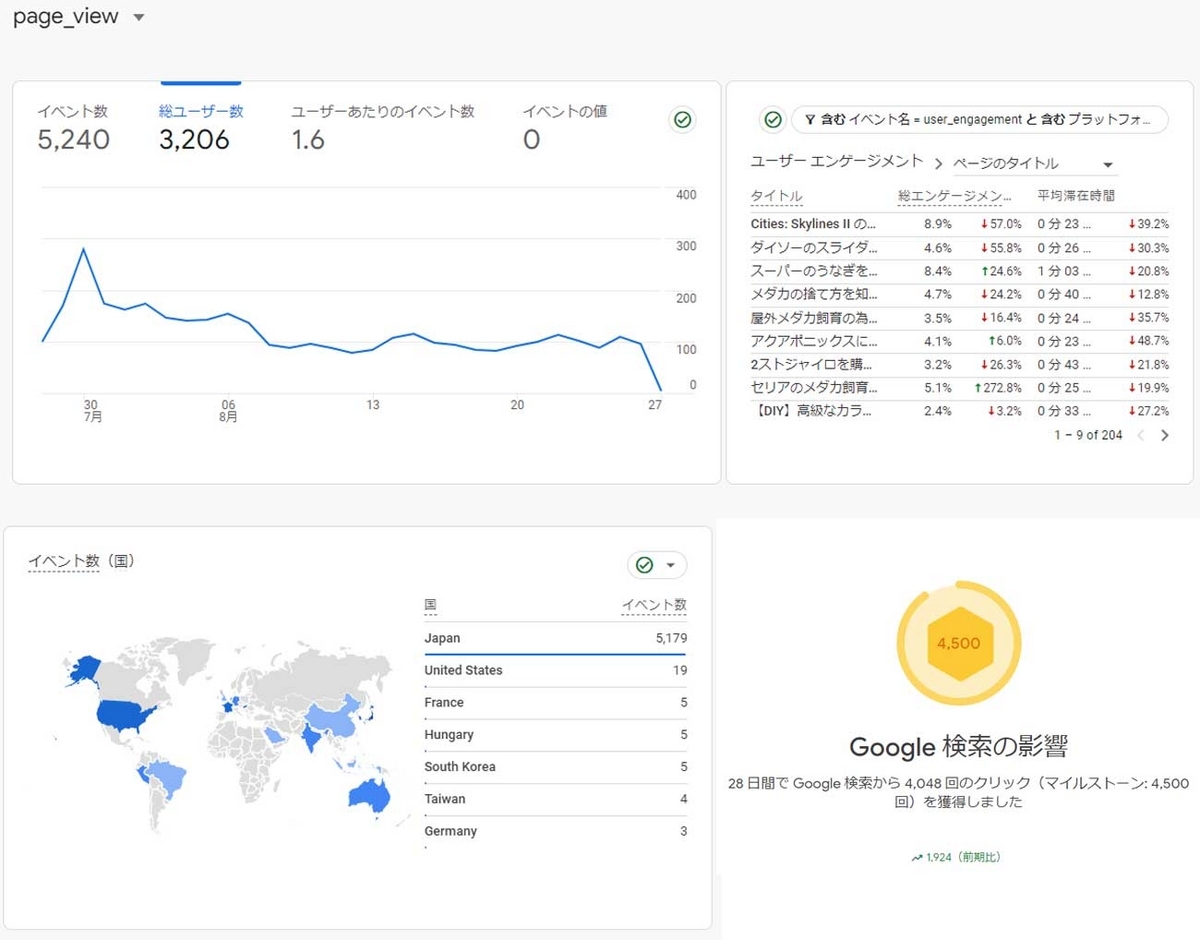Select the 【DIY】高級なカラ row
This screenshot has height=940, width=1200.
click(x=959, y=411)
